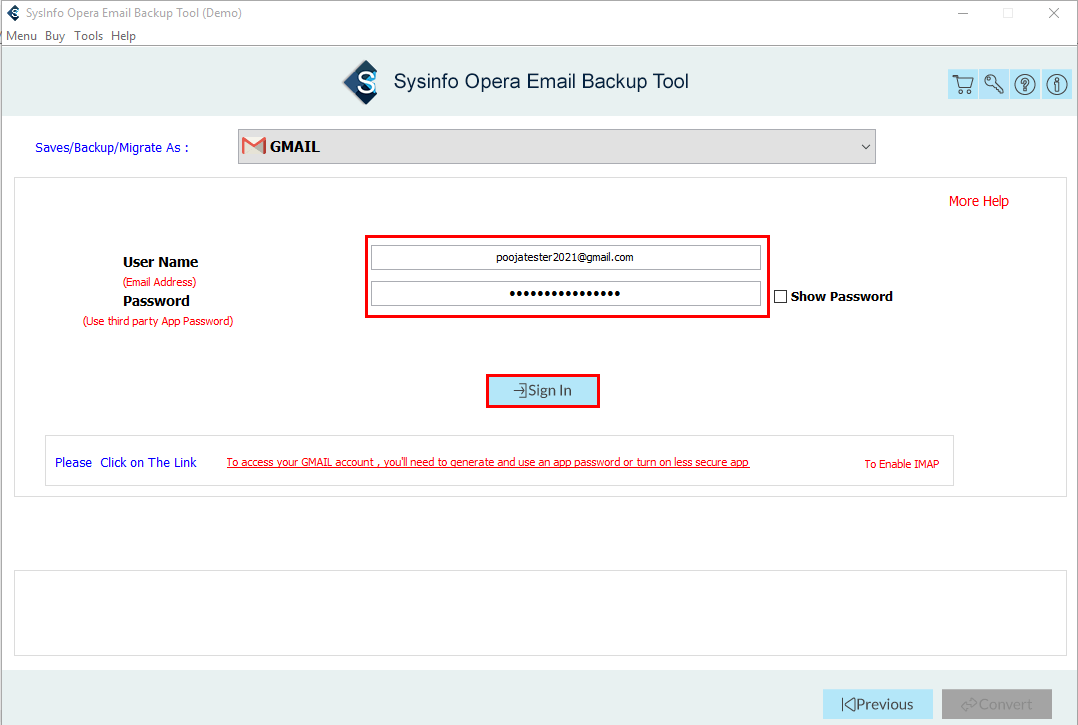Click the Sysinfo S logo in header
1078x725 pixels.
[x=362, y=82]
